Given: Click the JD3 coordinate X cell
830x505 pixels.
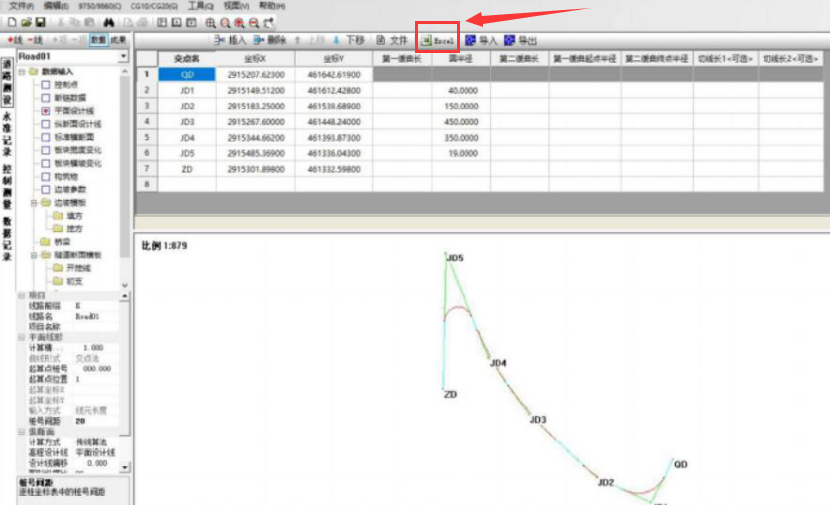Looking at the screenshot, I should tap(255, 121).
